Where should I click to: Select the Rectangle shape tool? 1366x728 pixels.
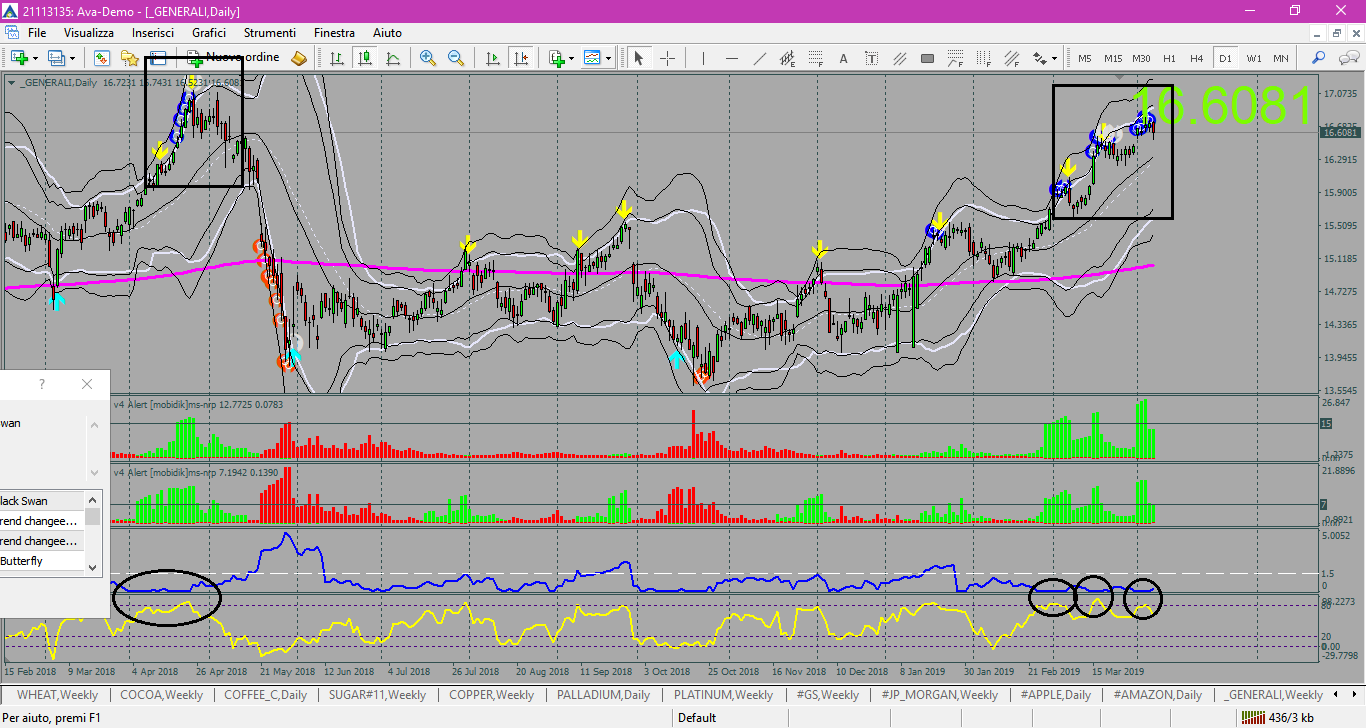click(x=927, y=58)
